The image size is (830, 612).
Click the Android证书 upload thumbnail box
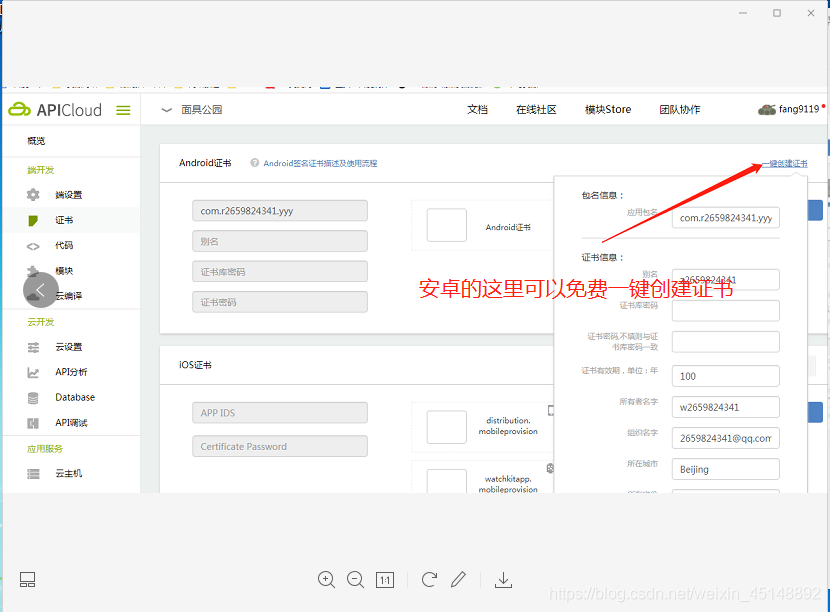tap(447, 226)
